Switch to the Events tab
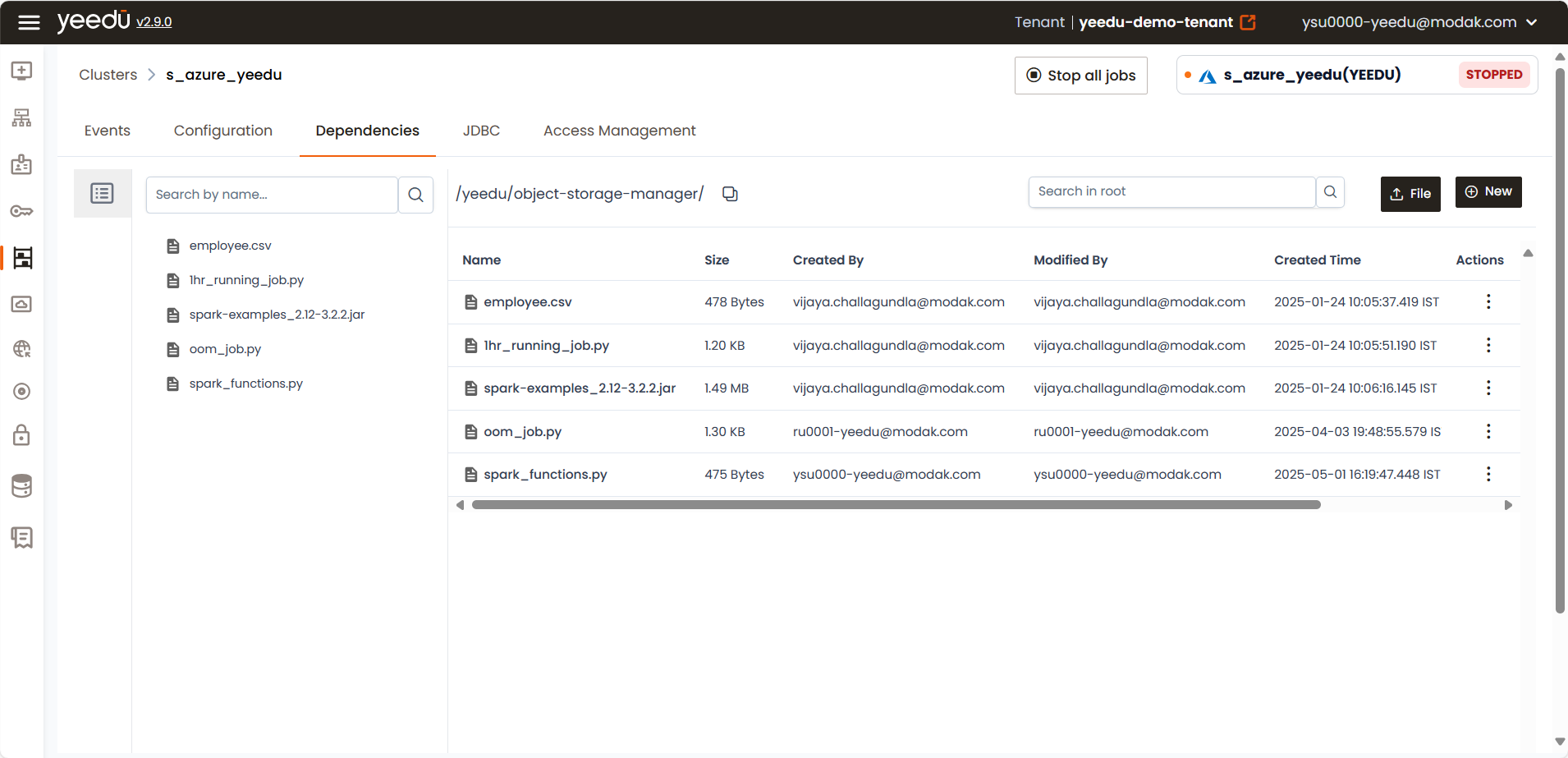This screenshot has height=758, width=1568. 108,131
